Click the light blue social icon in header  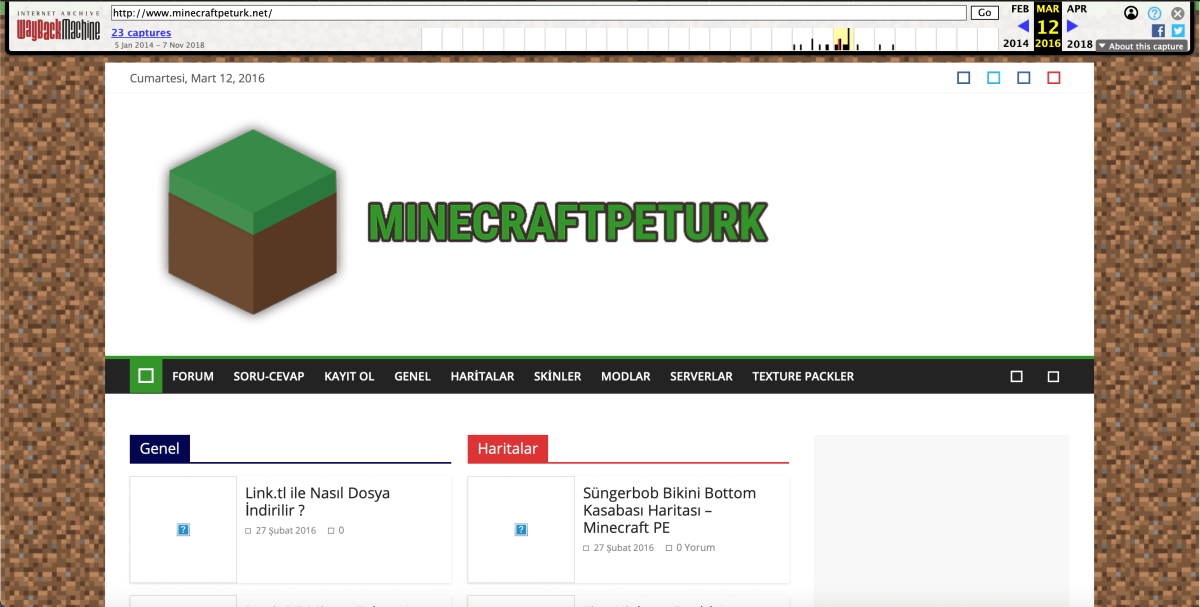coord(993,78)
